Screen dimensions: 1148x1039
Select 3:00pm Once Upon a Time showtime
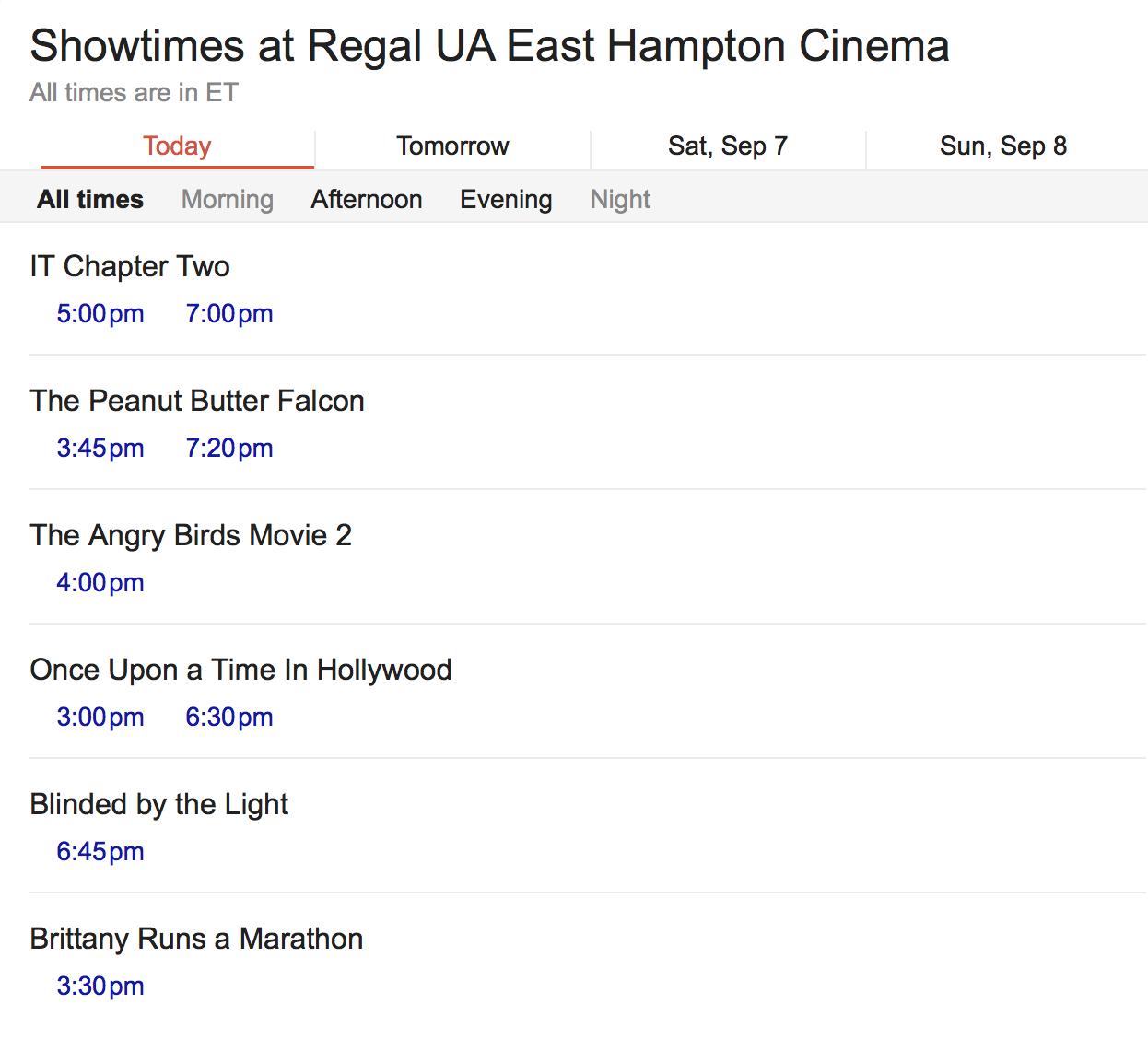[100, 718]
